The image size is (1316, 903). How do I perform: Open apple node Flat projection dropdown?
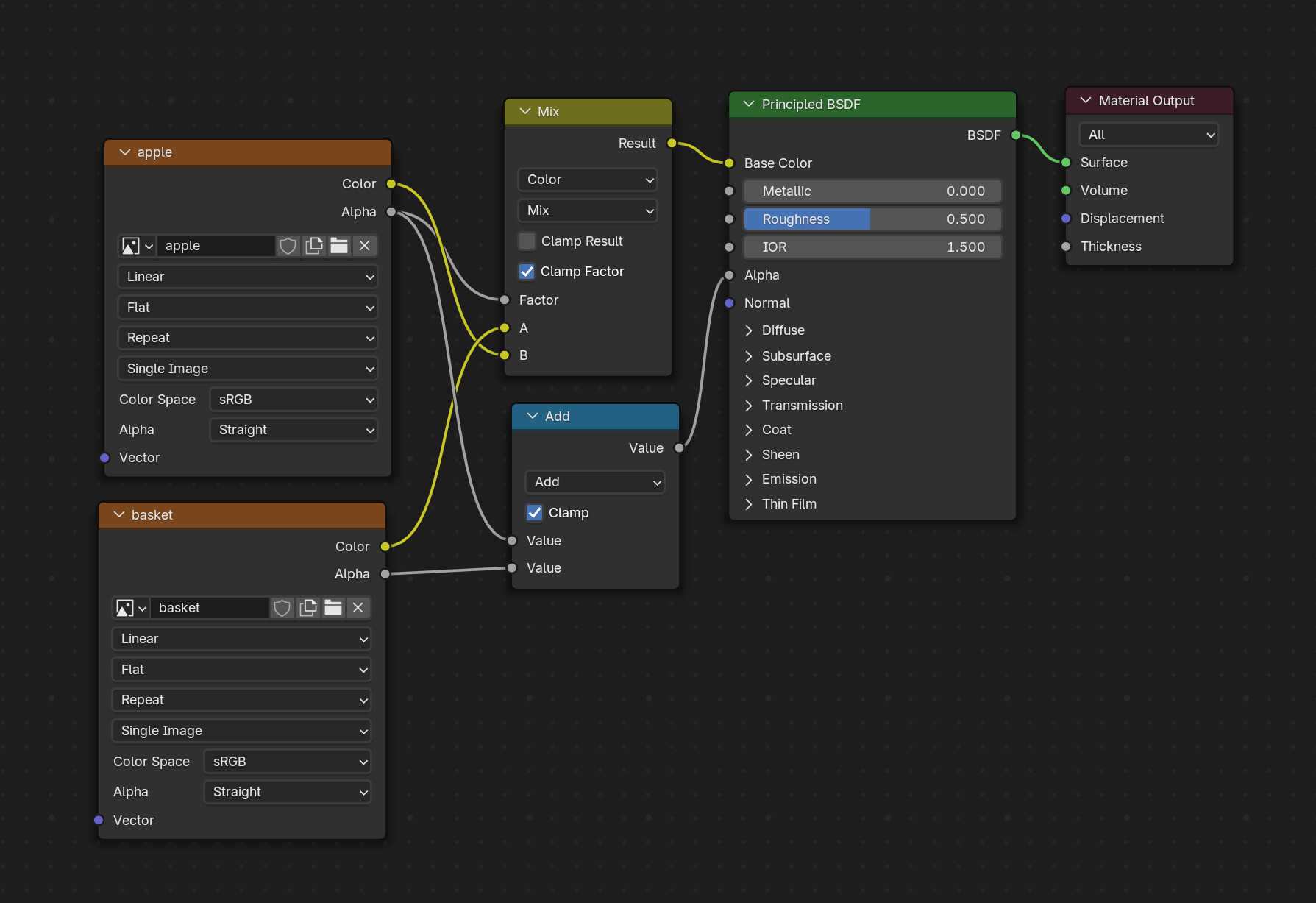[248, 308]
